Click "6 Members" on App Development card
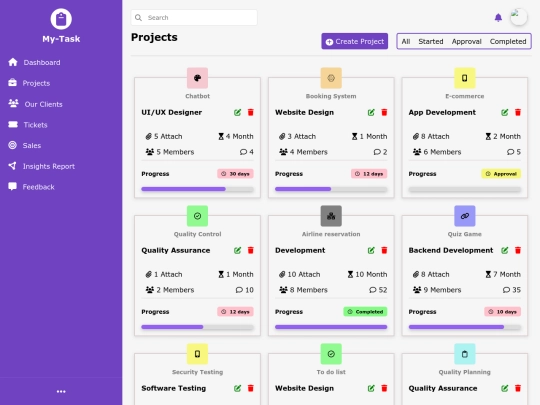 tap(437, 152)
